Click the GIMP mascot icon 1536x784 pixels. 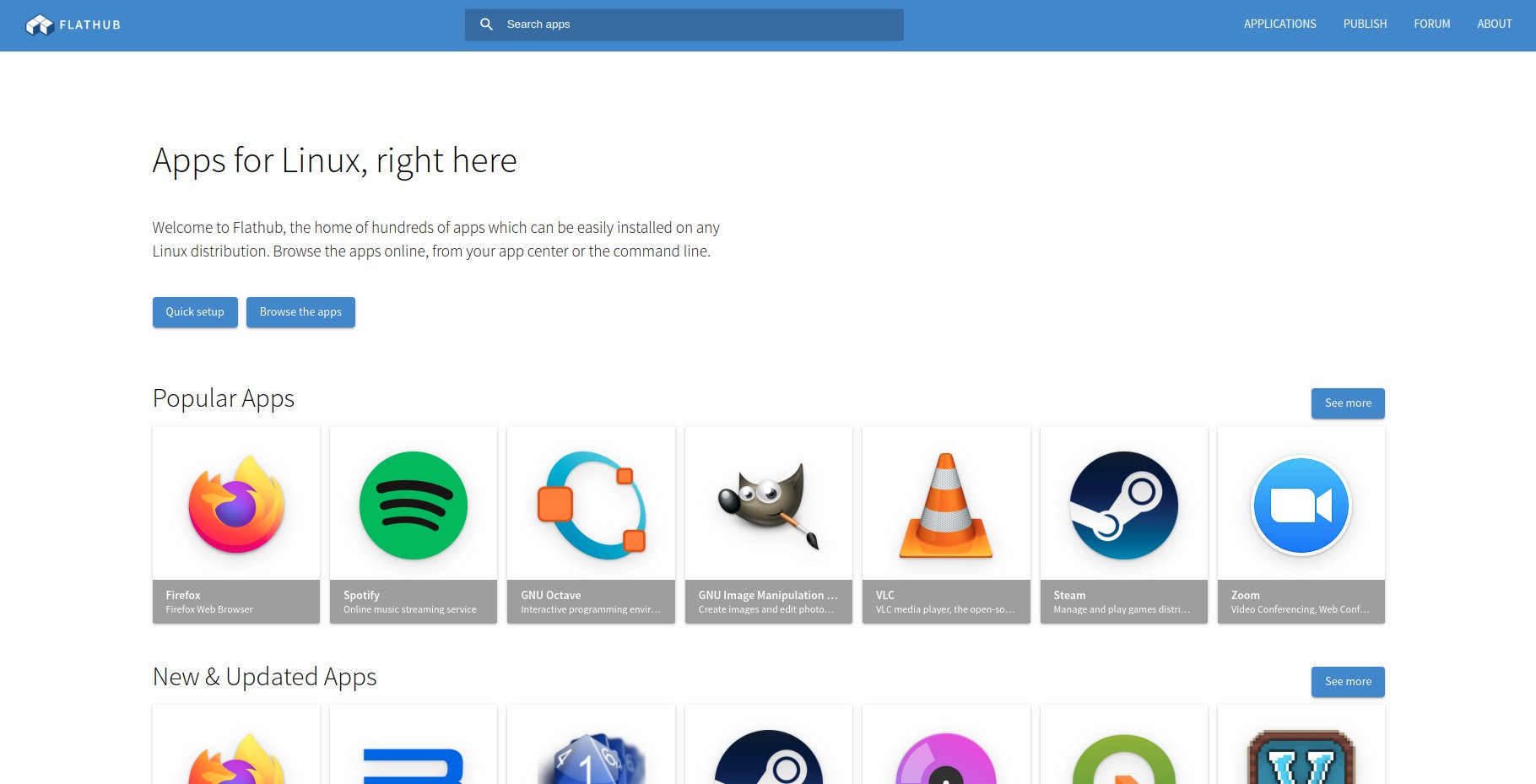[769, 505]
